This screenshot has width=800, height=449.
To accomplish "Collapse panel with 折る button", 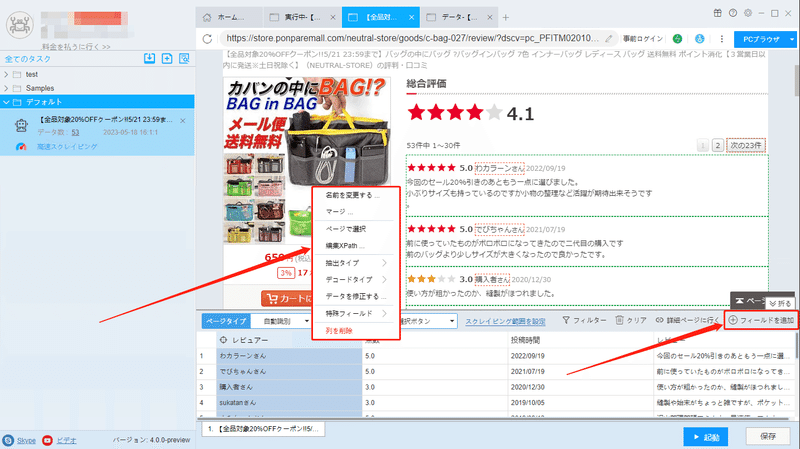I will pos(780,304).
